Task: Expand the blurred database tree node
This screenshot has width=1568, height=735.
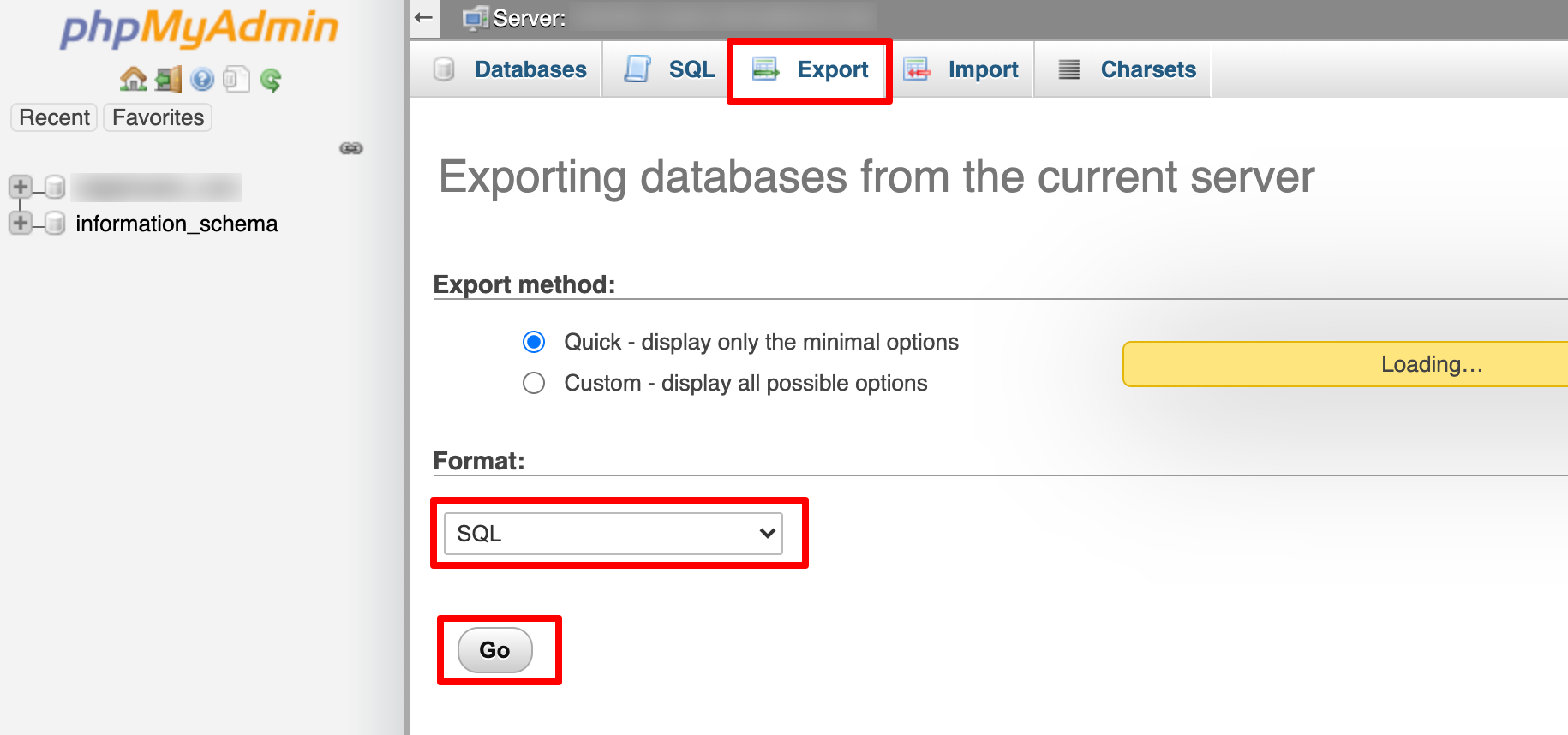Action: coord(21,187)
